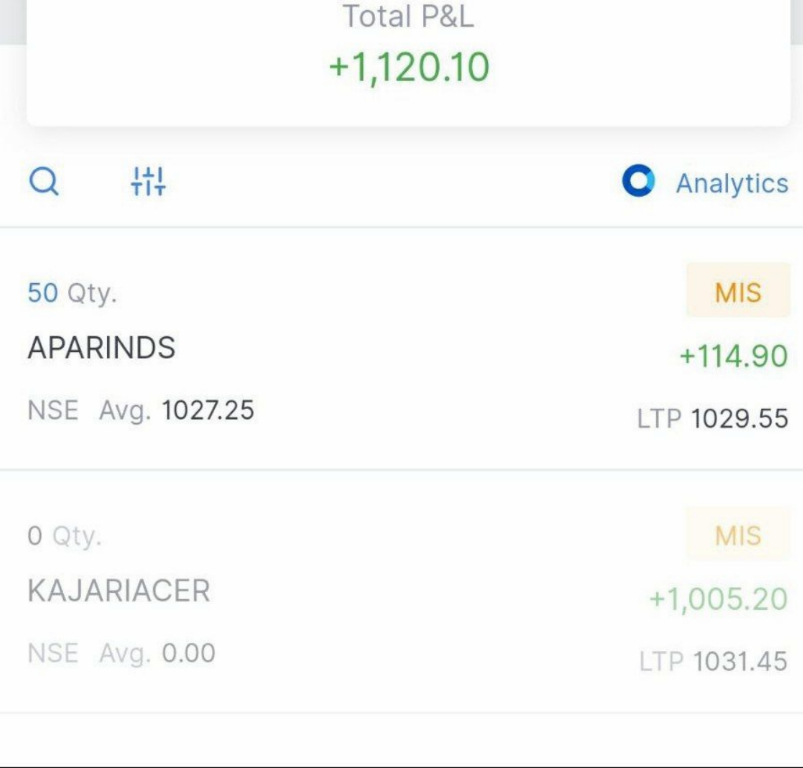Image resolution: width=803 pixels, height=768 pixels.
Task: Click the KAJARIACER profit +1,005.20
Action: 718,599
